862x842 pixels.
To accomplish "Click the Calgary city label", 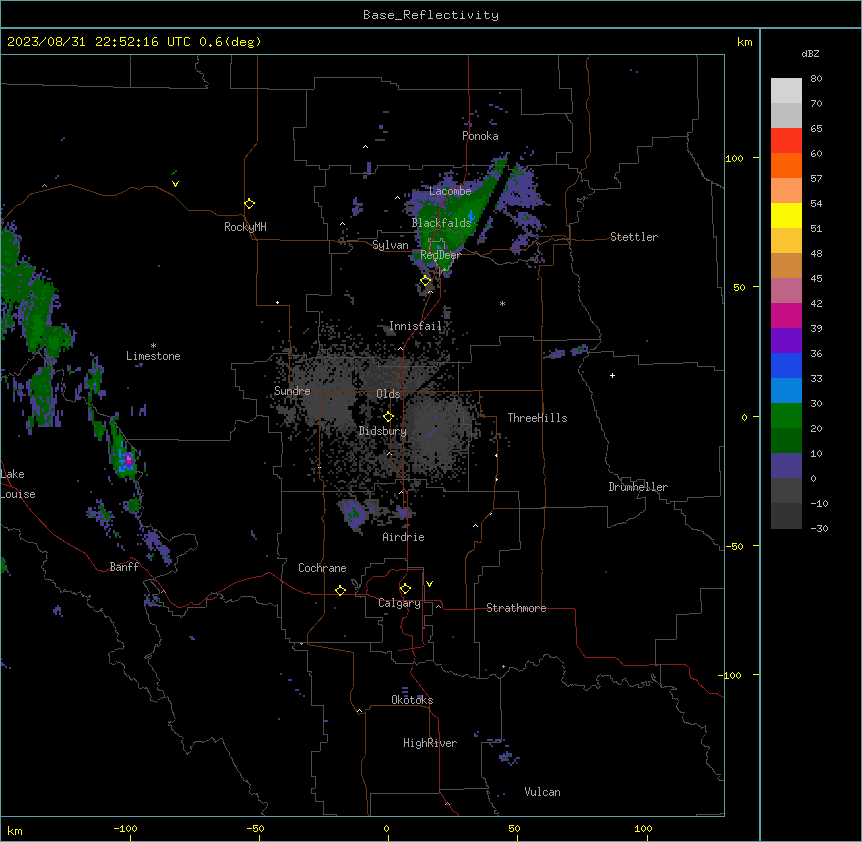I will point(399,603).
